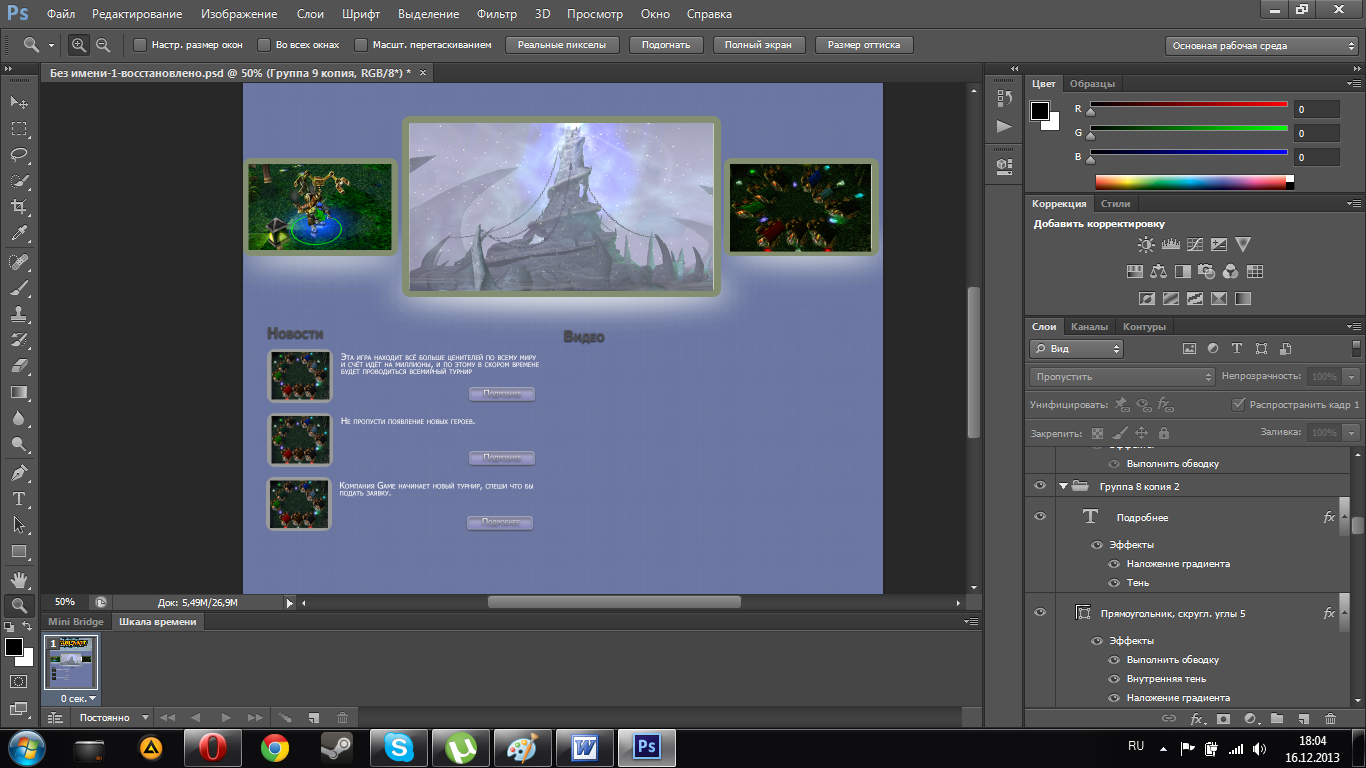
Task: Uncheck 'Распространить кадр 1' checkbox
Action: click(x=1239, y=404)
